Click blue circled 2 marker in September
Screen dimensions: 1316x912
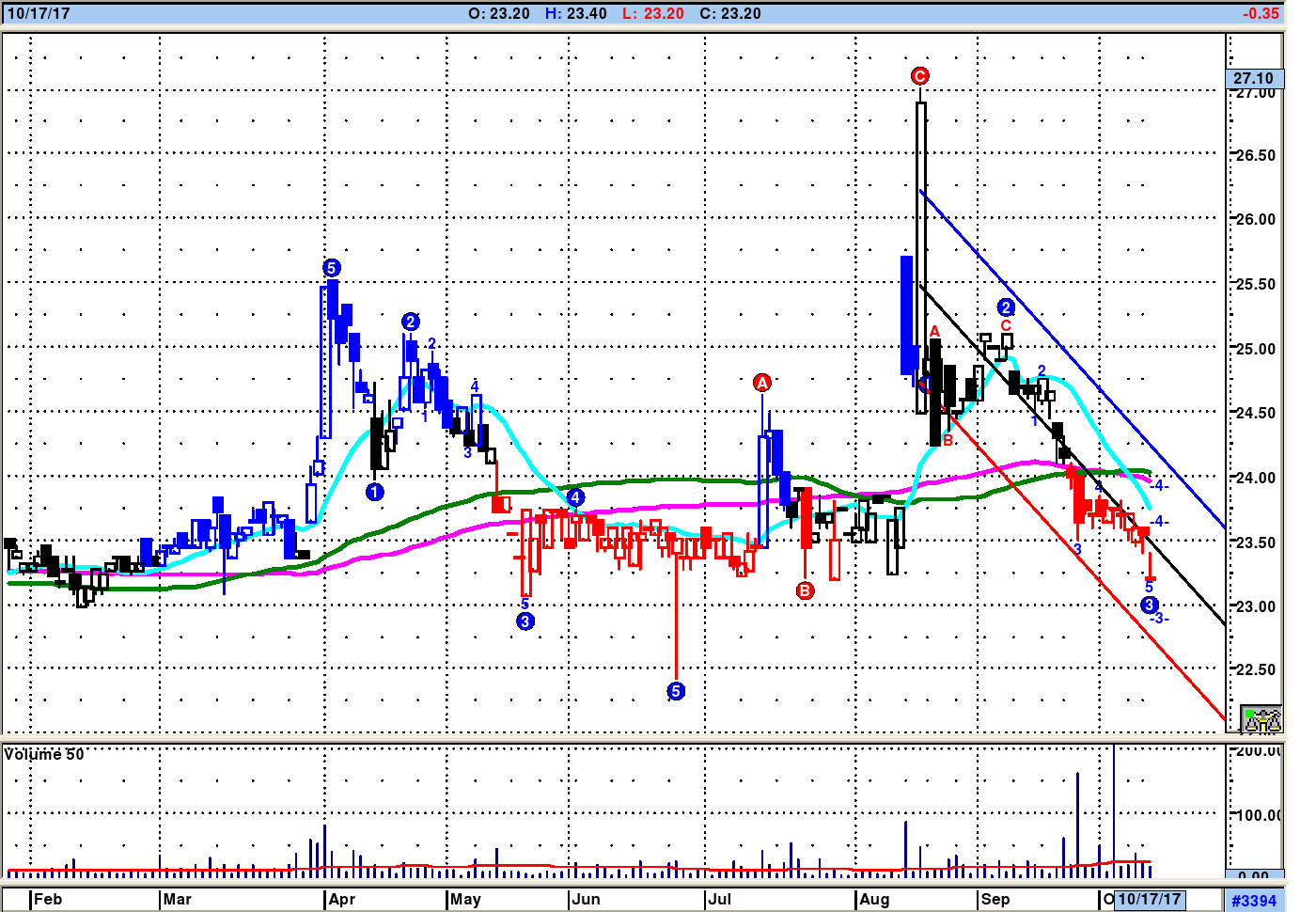pyautogui.click(x=1006, y=307)
